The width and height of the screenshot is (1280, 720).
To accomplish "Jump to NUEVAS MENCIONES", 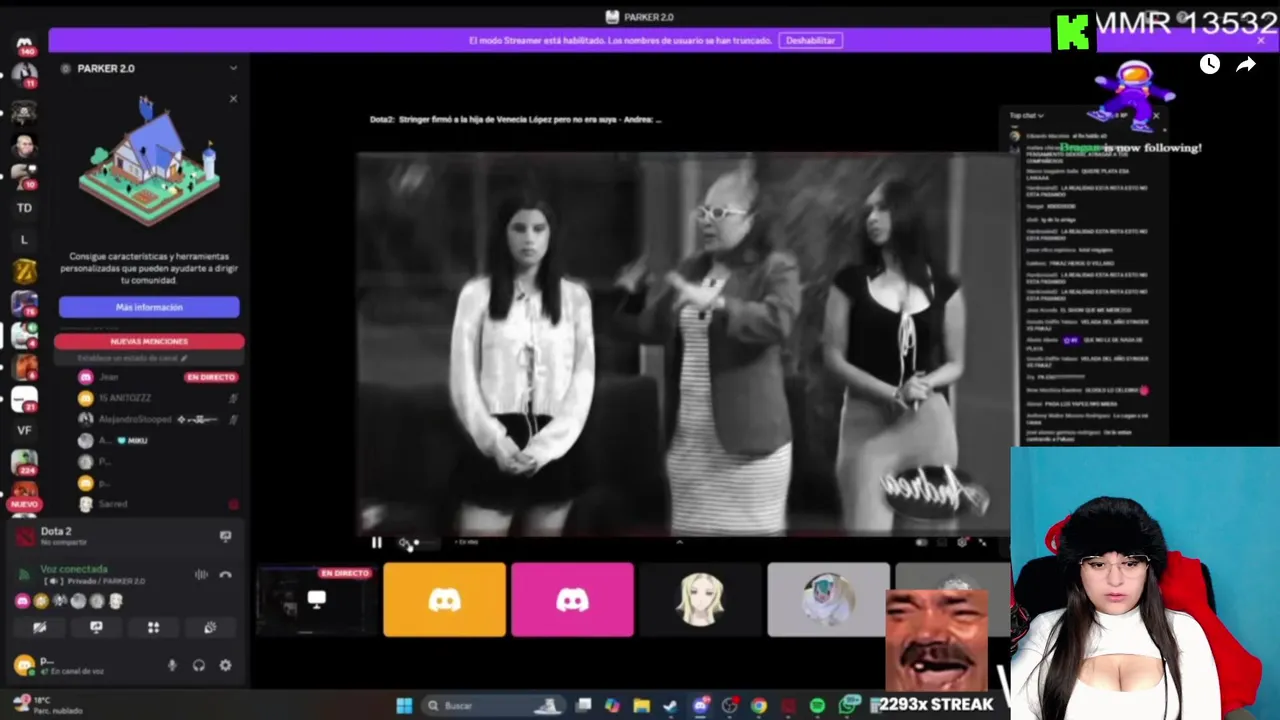I will click(x=149, y=341).
